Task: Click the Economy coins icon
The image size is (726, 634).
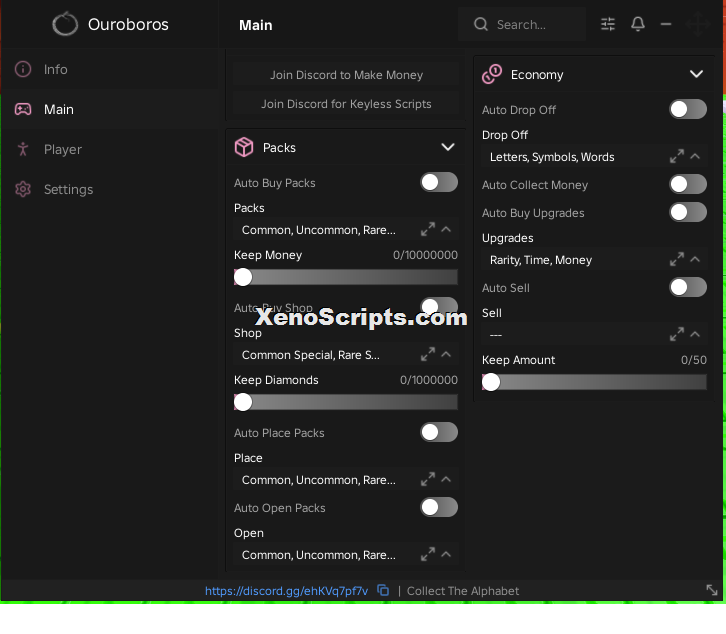Action: 492,74
